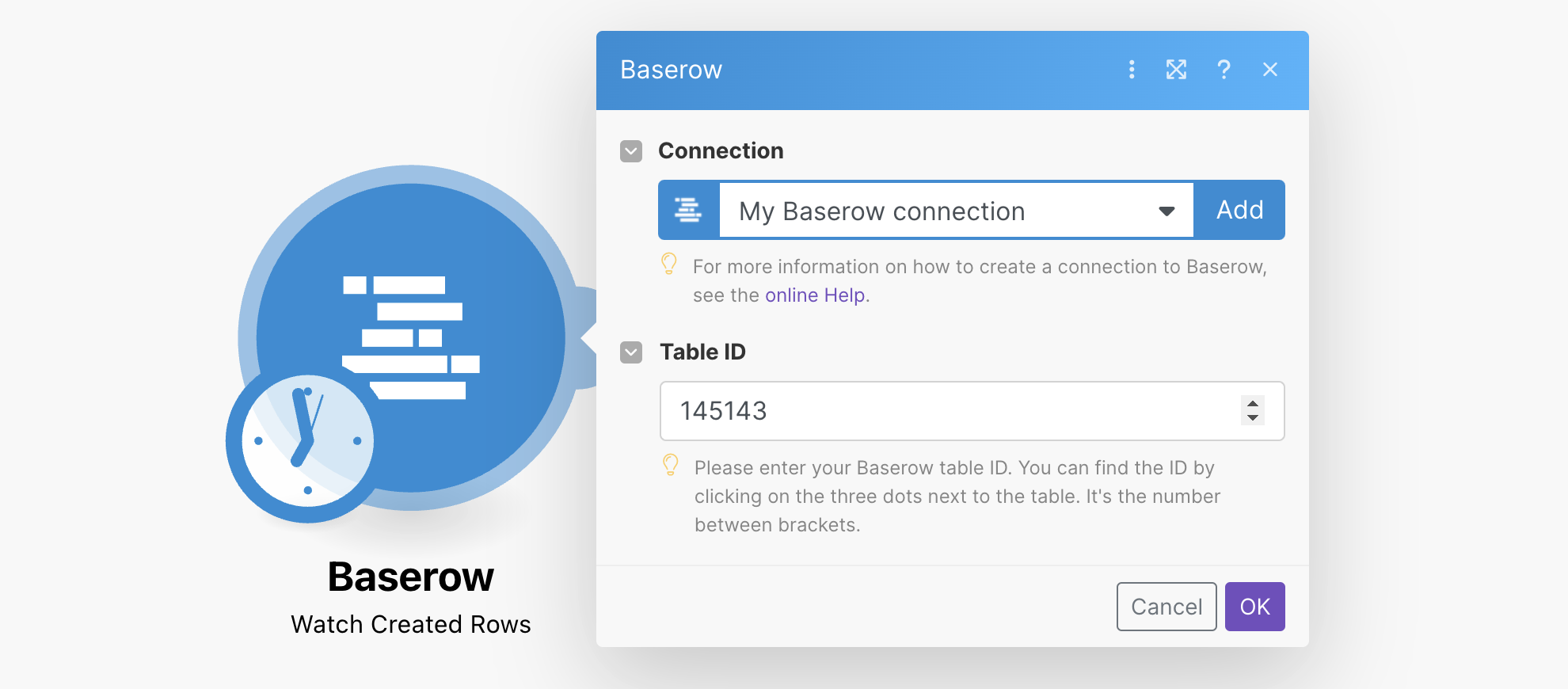This screenshot has width=1568, height=689.
Task: Select the "Watch Created Rows" module label
Action: pos(410,624)
